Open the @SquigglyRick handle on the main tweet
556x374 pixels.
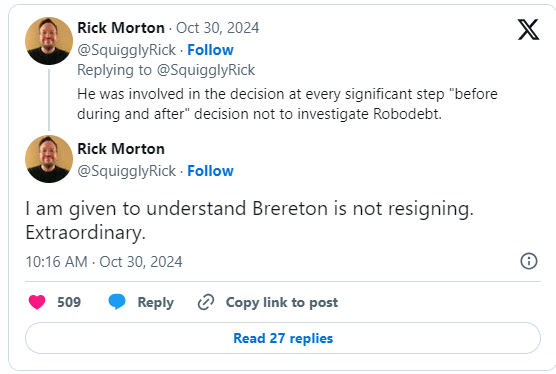point(127,171)
